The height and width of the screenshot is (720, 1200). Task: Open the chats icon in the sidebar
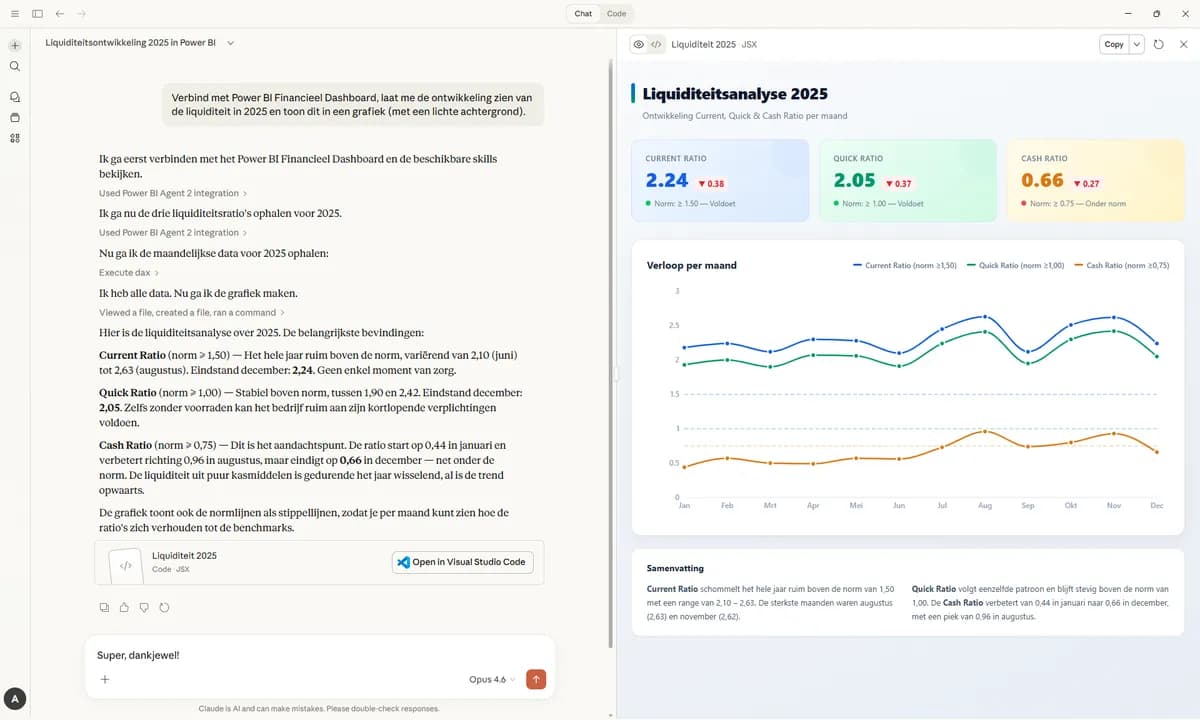(14, 96)
